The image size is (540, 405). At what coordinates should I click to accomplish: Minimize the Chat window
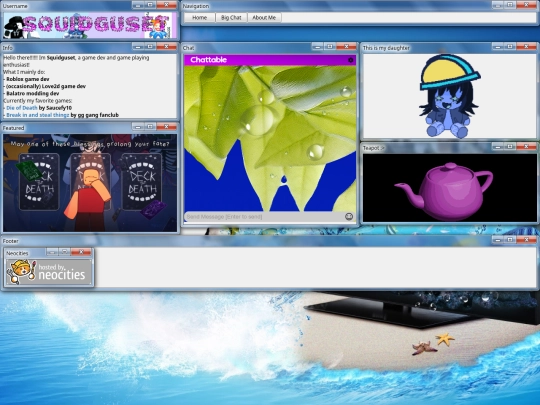(318, 46)
